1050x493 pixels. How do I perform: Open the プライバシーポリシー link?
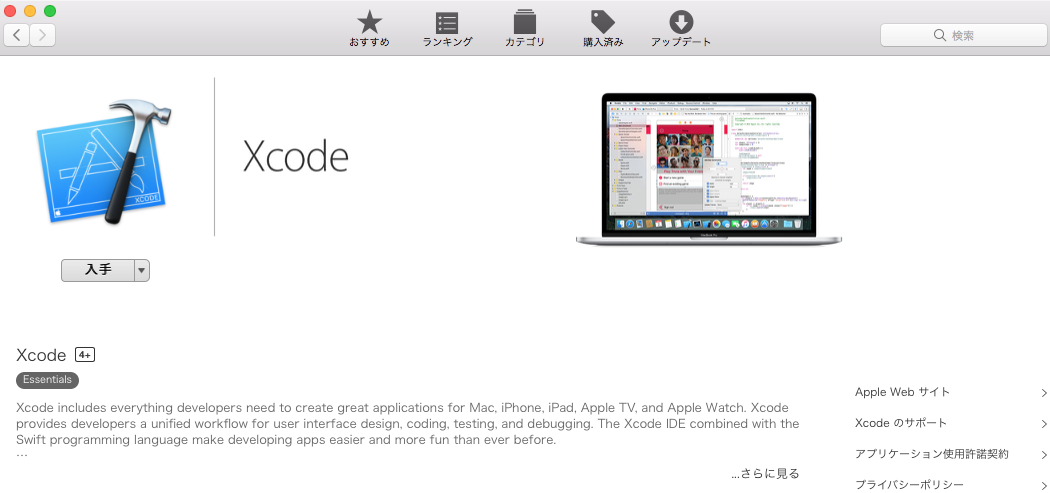(909, 484)
